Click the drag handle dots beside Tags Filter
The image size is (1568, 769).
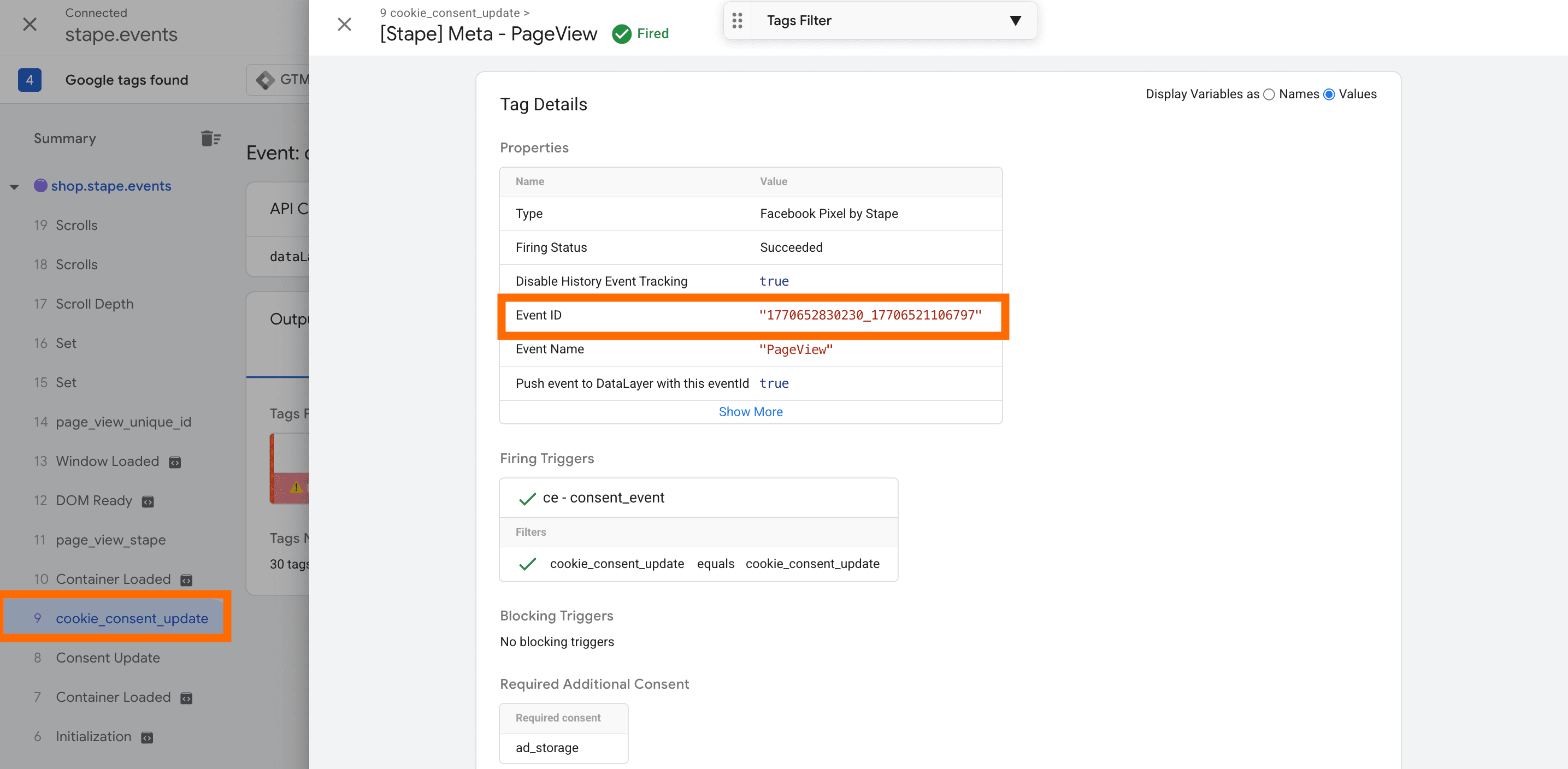pyautogui.click(x=737, y=20)
